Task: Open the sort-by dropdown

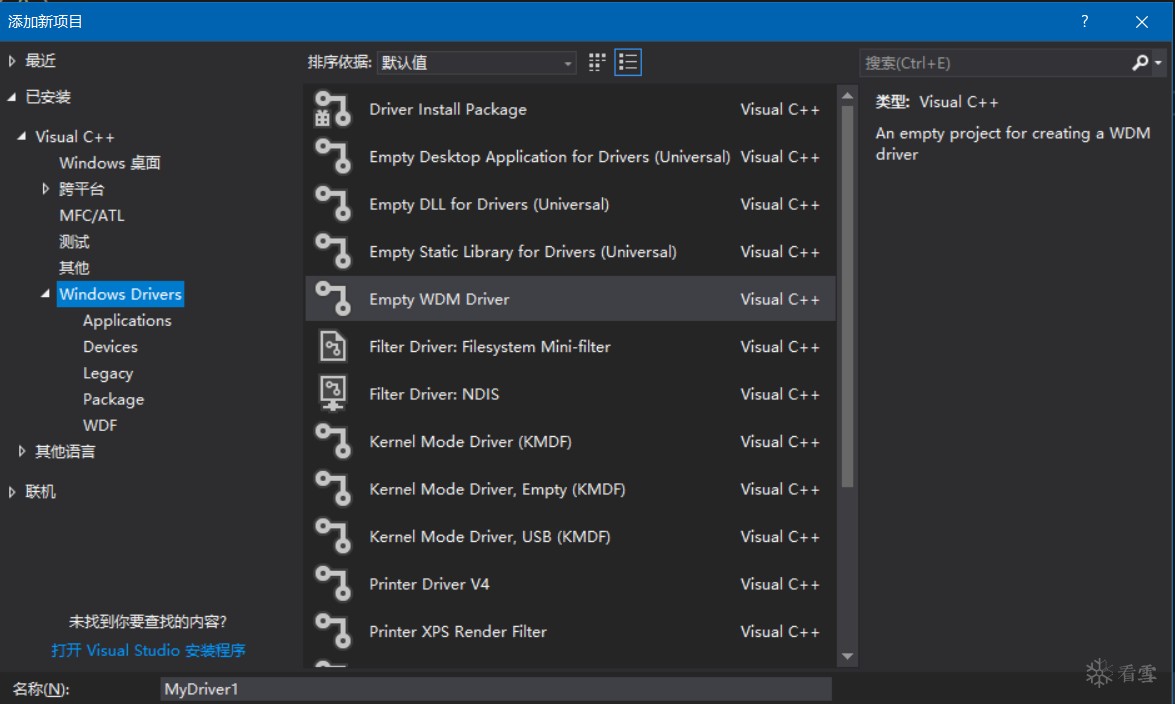Action: tap(477, 63)
